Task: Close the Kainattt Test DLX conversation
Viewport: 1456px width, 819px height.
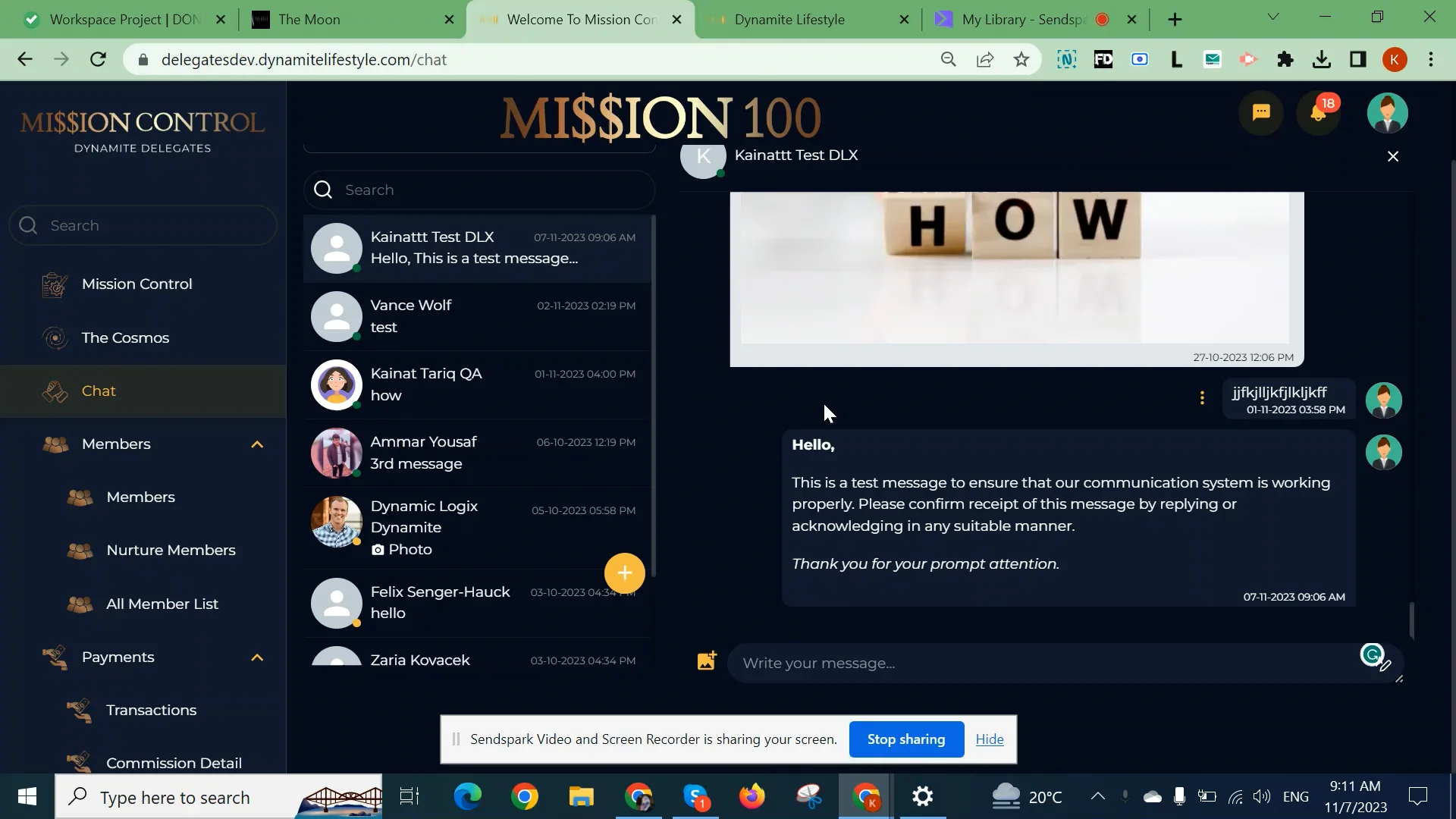Action: pos(1393,156)
